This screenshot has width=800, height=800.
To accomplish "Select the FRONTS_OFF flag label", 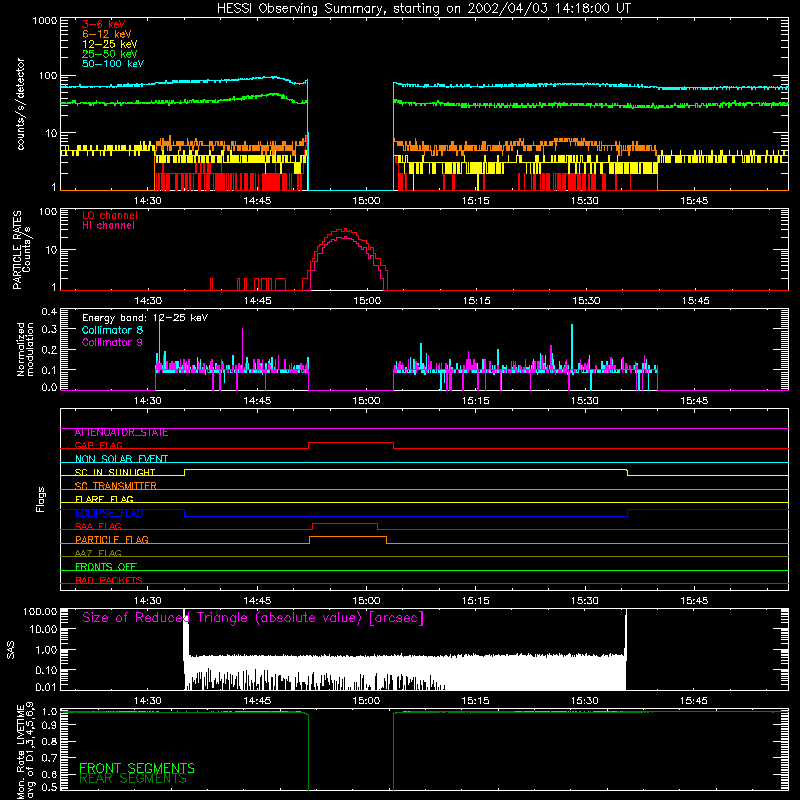I will 106,566.
